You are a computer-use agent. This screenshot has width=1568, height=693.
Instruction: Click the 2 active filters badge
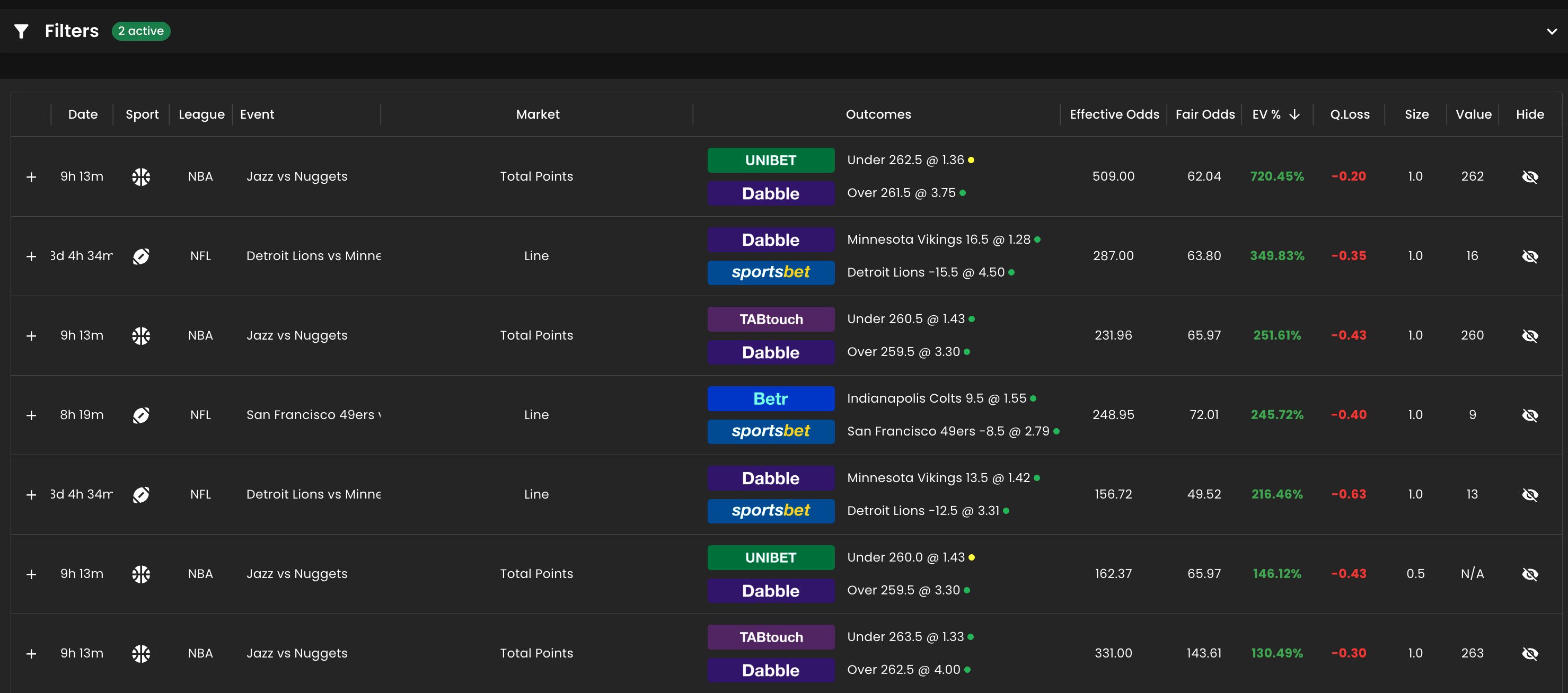(x=140, y=31)
